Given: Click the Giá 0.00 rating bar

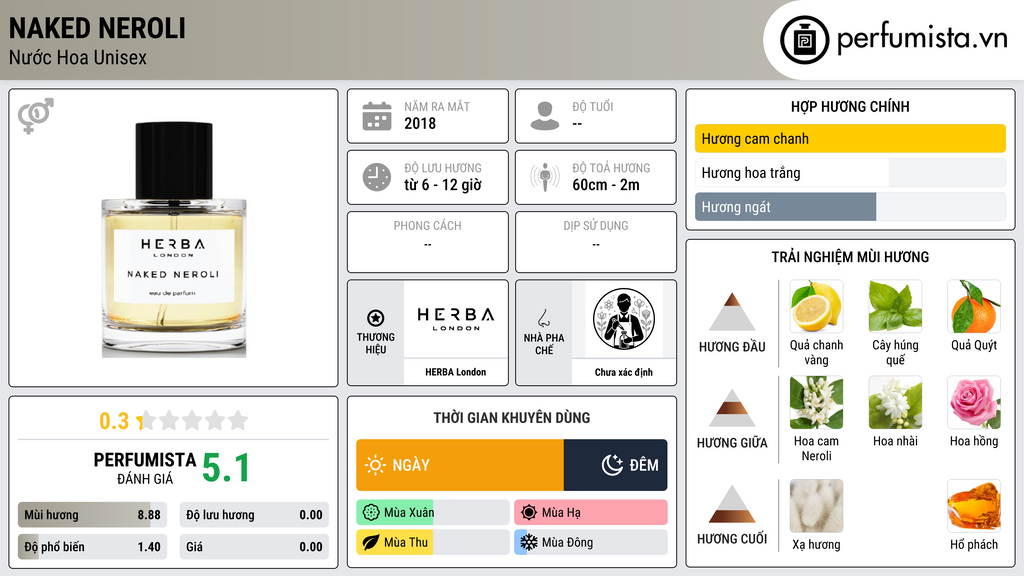Looking at the screenshot, I should point(254,547).
